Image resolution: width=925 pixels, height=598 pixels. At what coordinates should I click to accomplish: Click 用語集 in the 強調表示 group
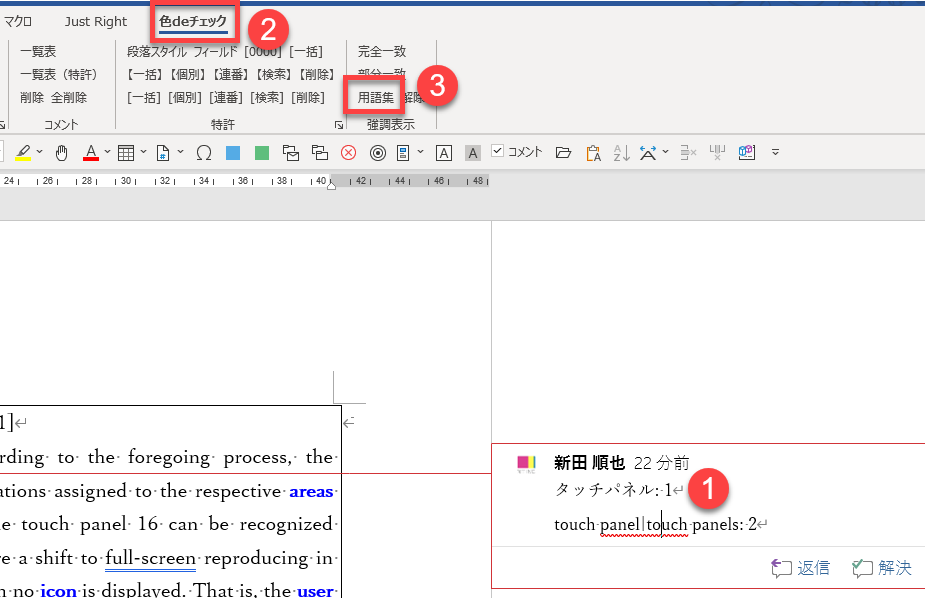[x=376, y=98]
